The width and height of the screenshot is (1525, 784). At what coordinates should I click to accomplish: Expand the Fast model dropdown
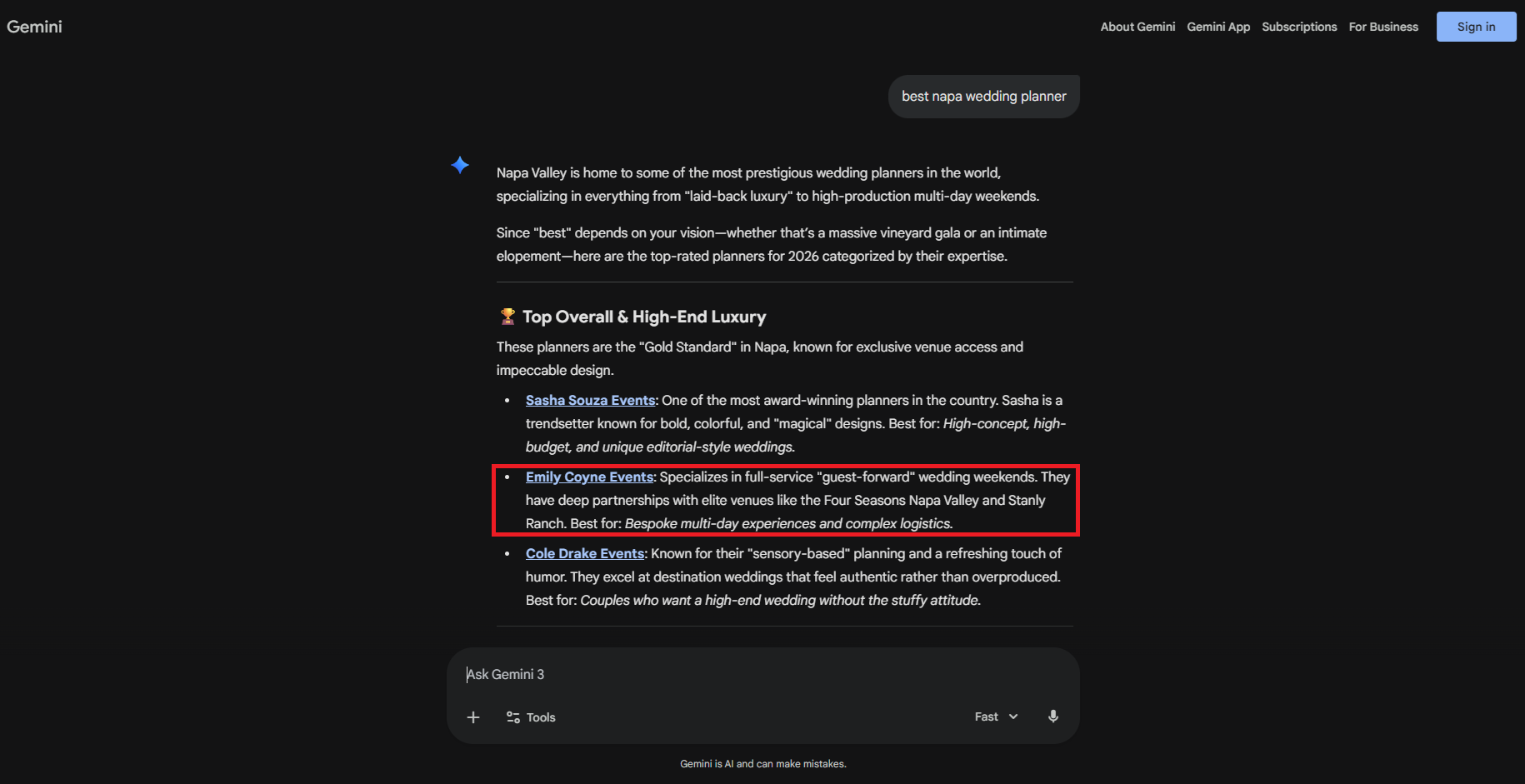[x=997, y=717]
